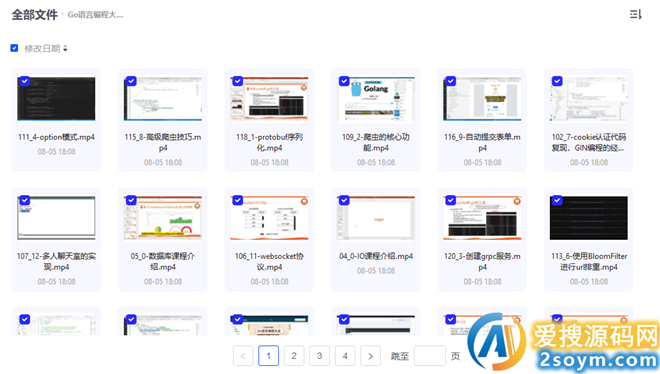Open the 05_0-数据库课程介绍.mp4 thumbnail
Viewport: 660px width, 374px height.
tap(162, 218)
